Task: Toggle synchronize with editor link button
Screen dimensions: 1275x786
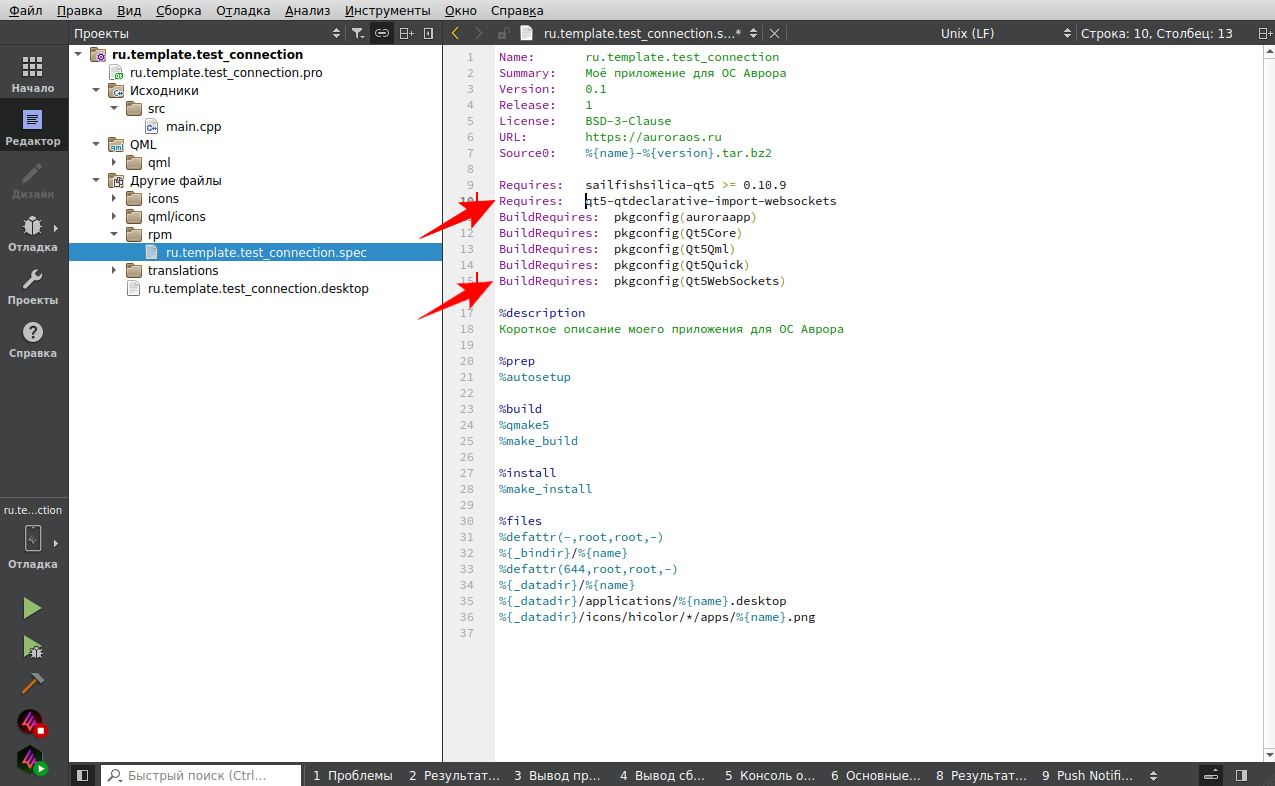Action: 381,33
